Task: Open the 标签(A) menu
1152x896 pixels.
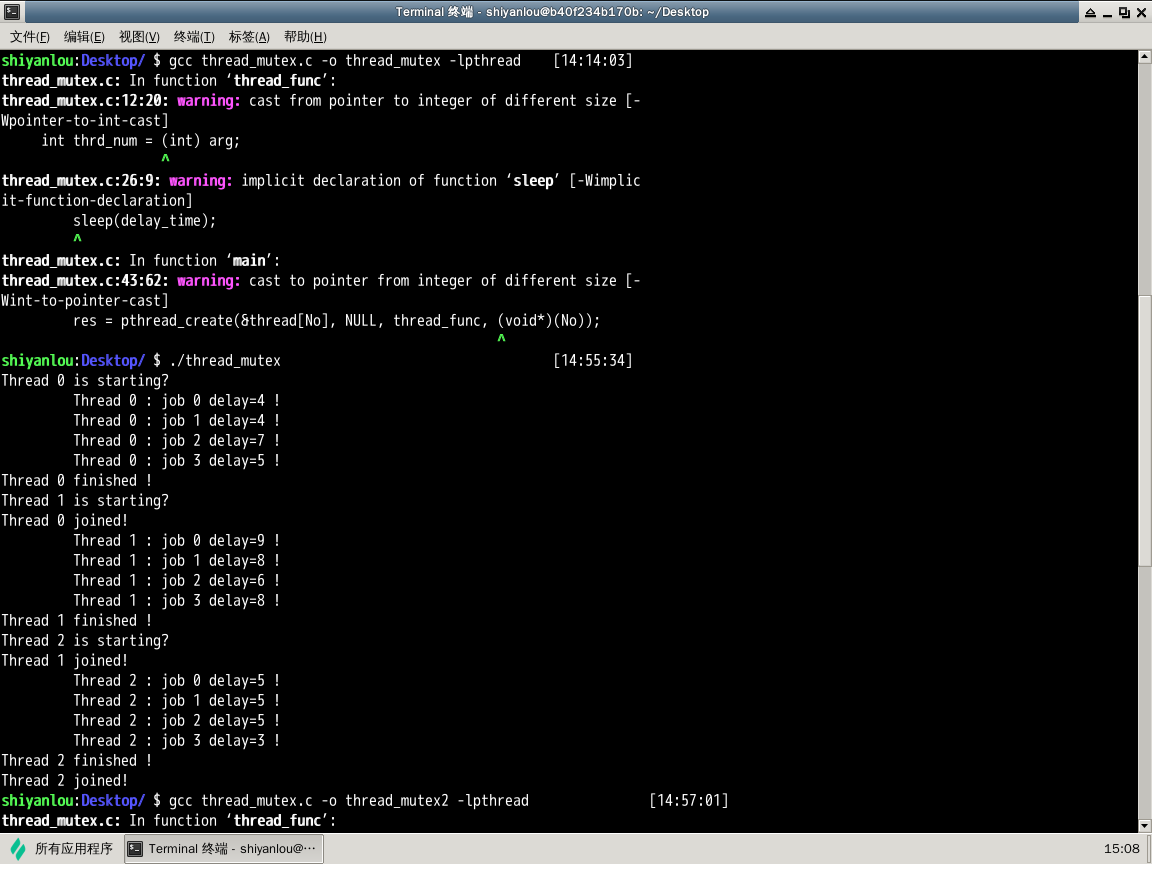Action: click(x=249, y=37)
